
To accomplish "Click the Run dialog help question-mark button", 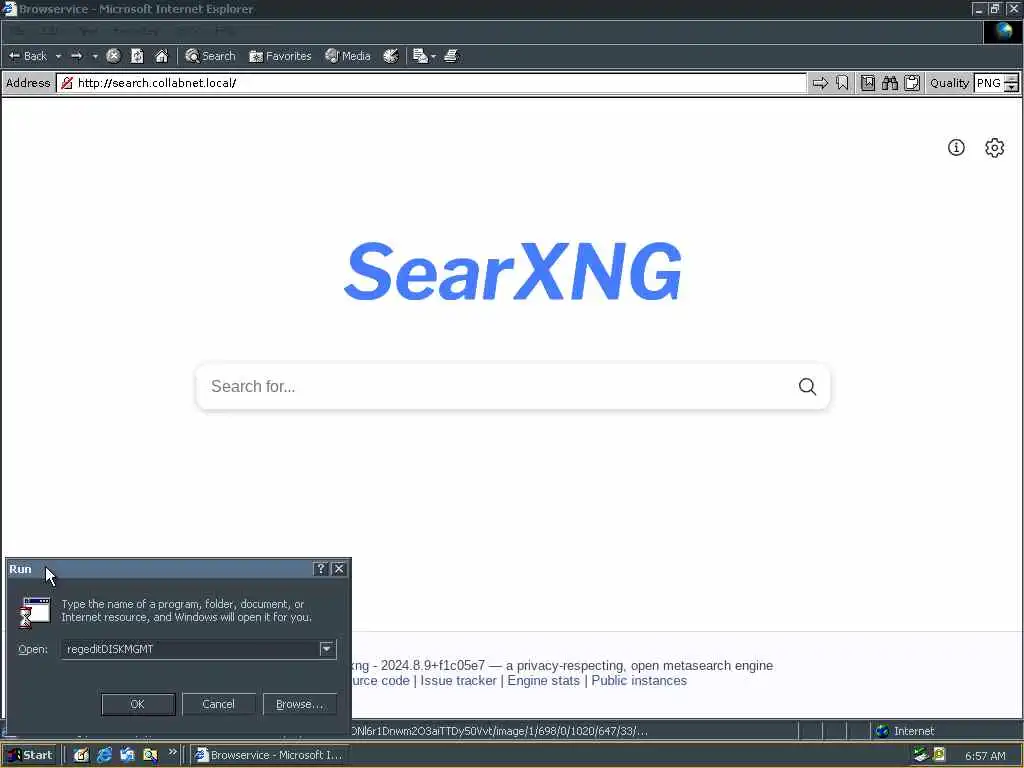I will 321,569.
